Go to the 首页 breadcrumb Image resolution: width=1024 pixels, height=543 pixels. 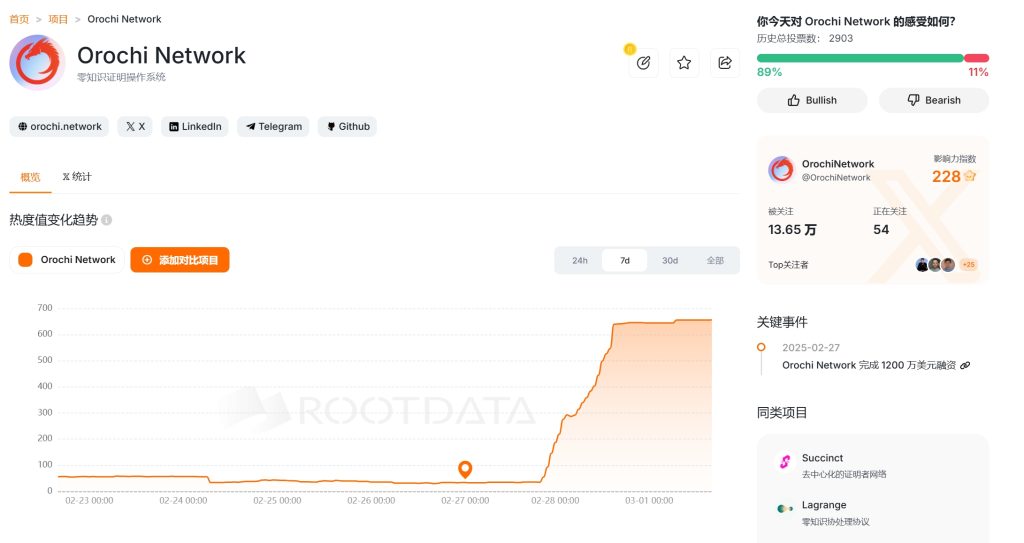pyautogui.click(x=19, y=19)
